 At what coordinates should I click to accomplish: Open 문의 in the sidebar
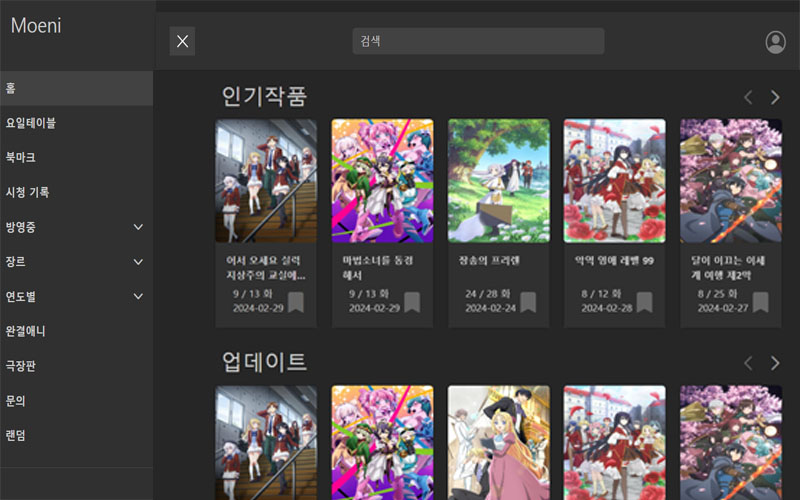pos(77,401)
